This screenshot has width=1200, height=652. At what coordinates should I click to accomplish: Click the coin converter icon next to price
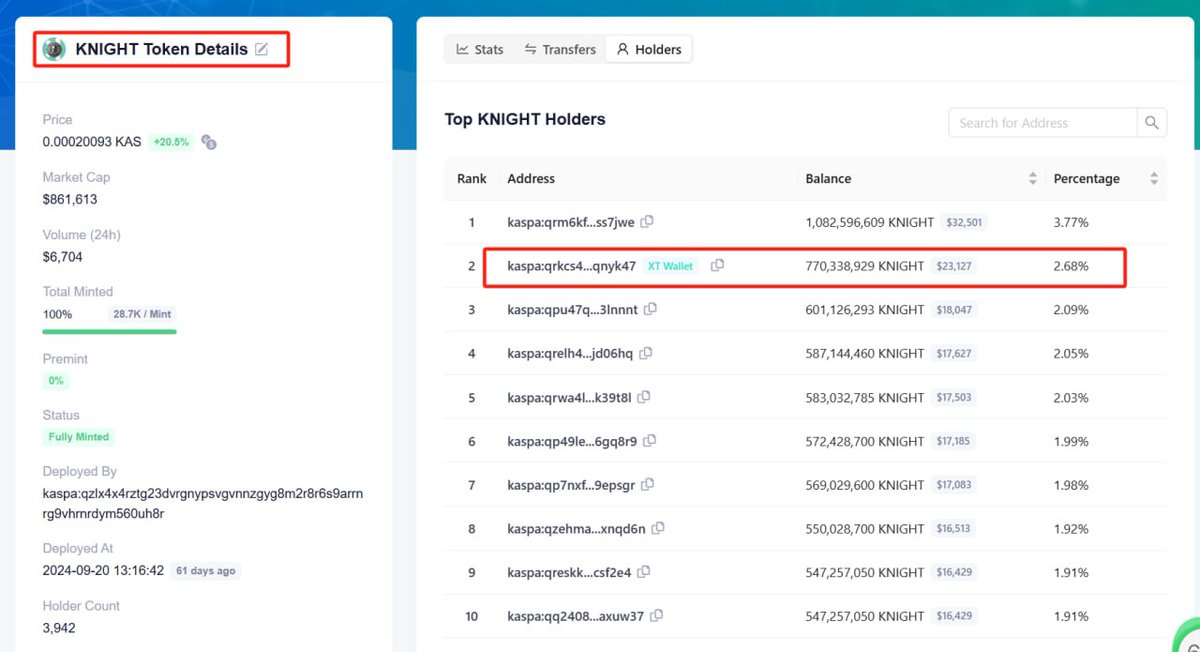209,142
